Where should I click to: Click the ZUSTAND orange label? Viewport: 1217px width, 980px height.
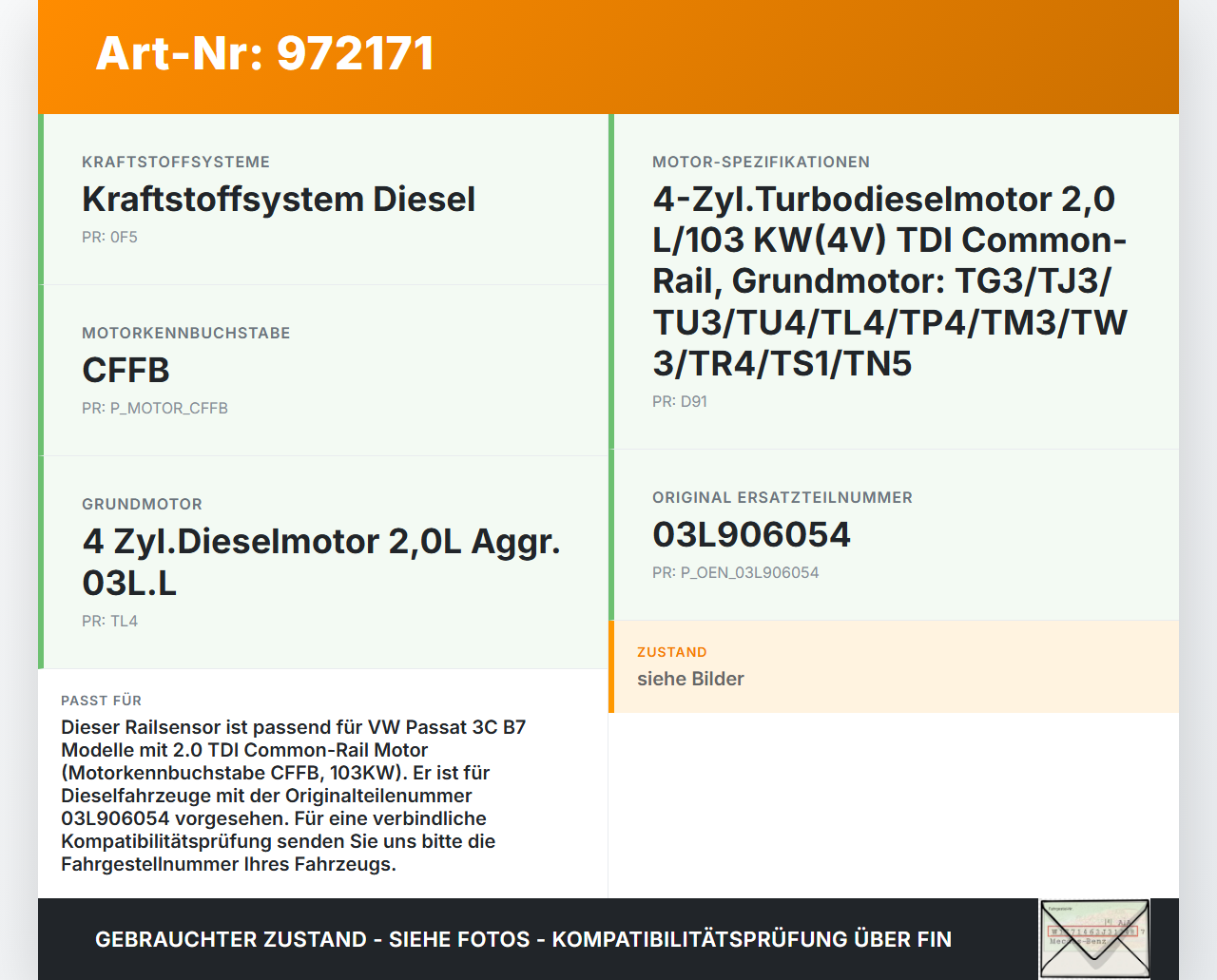coord(671,653)
